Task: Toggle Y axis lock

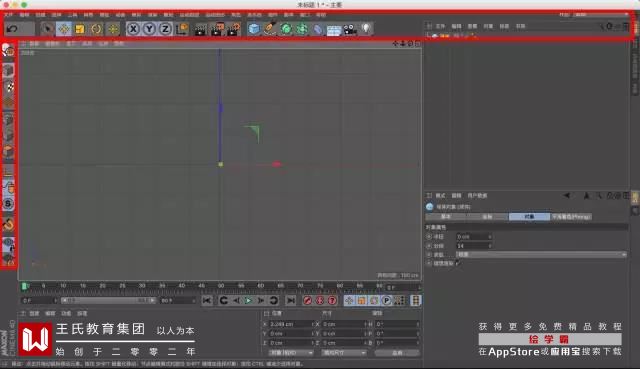Action: click(x=149, y=29)
